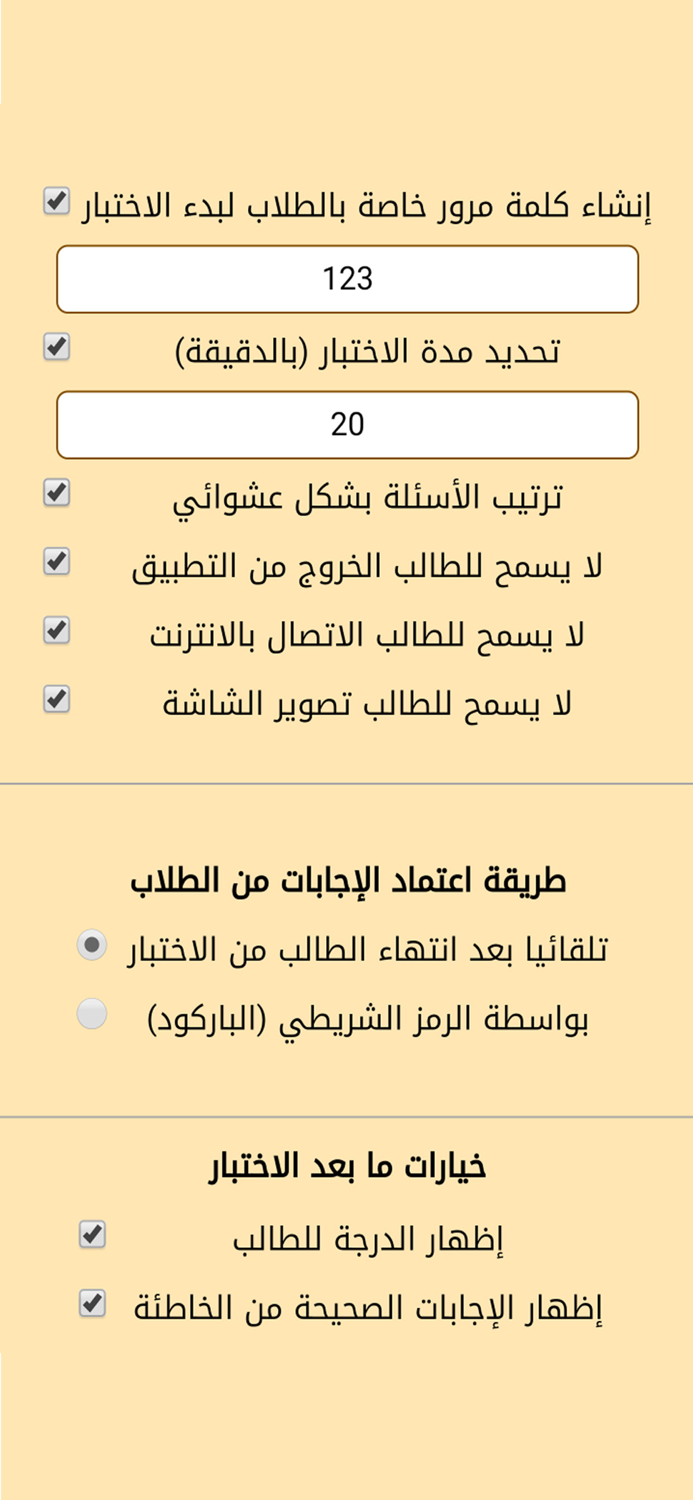Disable block internet access for students
The image size is (693, 1500).
pyautogui.click(x=56, y=630)
